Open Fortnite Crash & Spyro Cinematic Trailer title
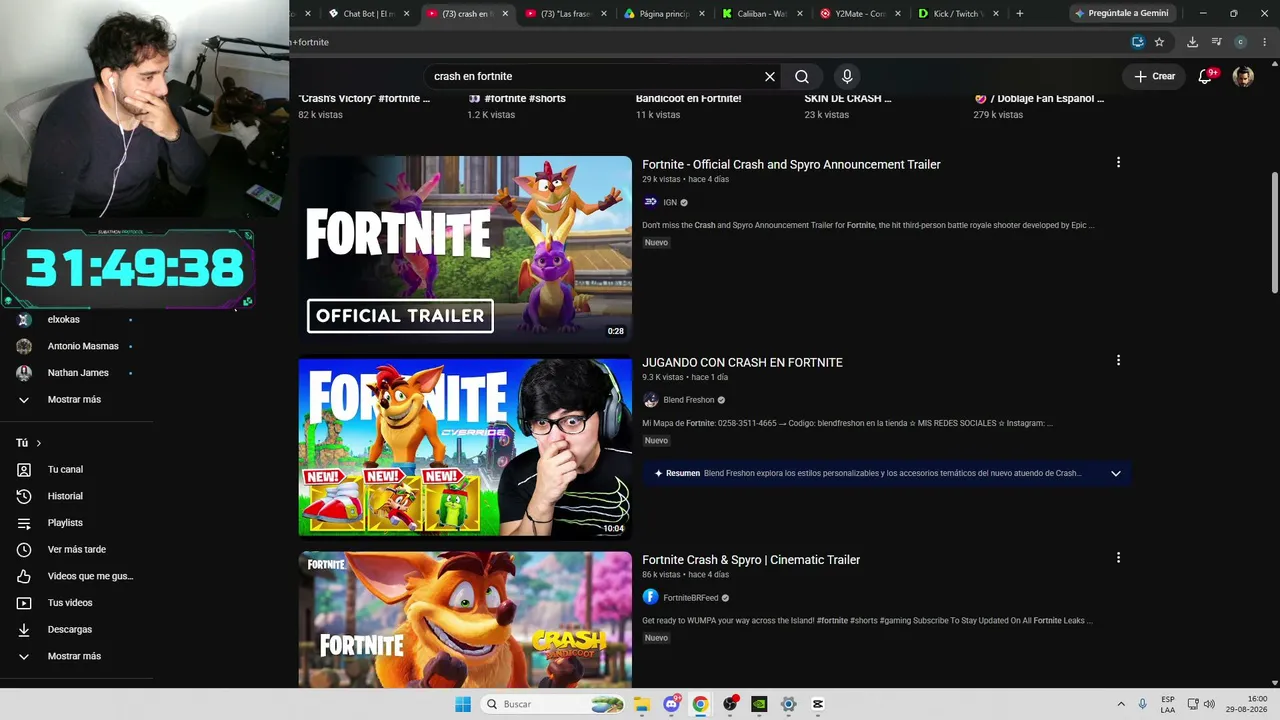The width and height of the screenshot is (1280, 720). (x=751, y=560)
